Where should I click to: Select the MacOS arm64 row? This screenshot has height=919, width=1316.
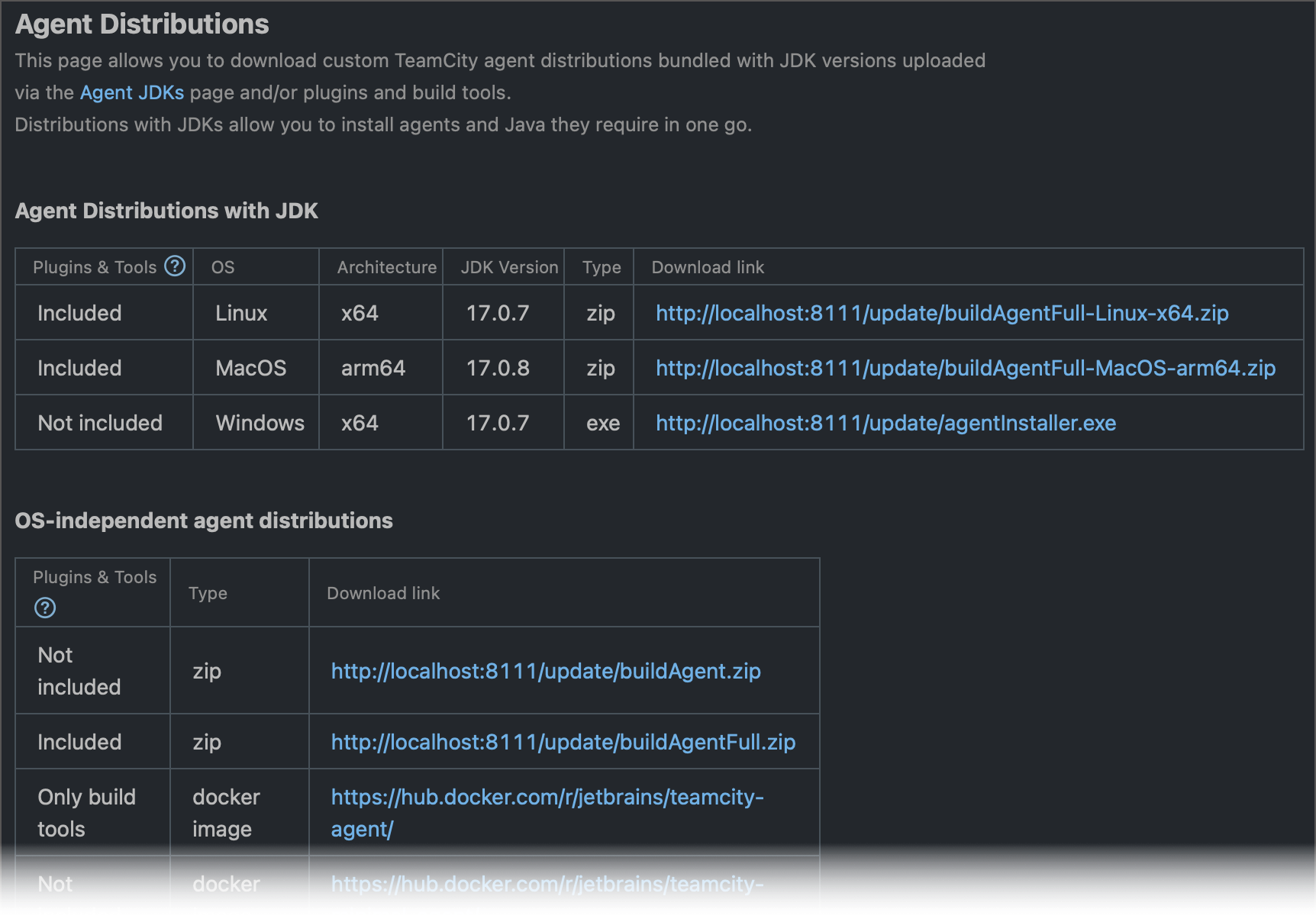point(252,367)
